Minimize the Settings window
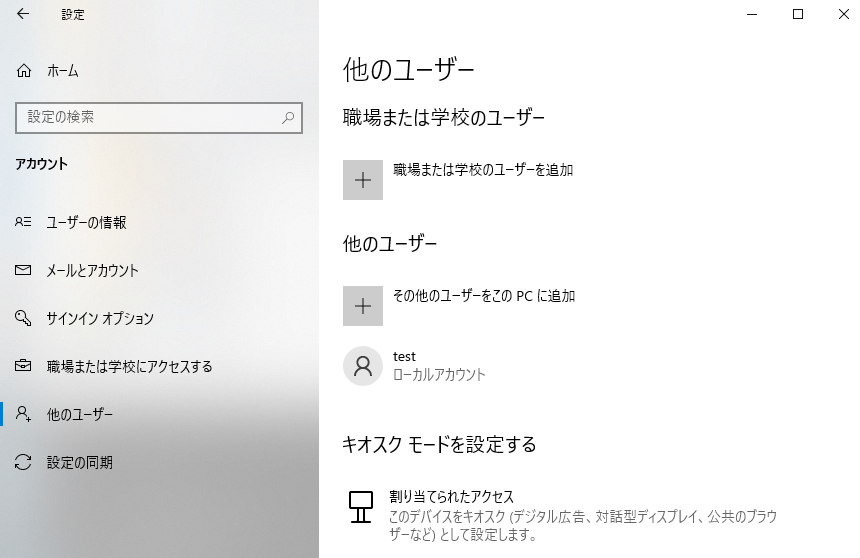 click(752, 14)
